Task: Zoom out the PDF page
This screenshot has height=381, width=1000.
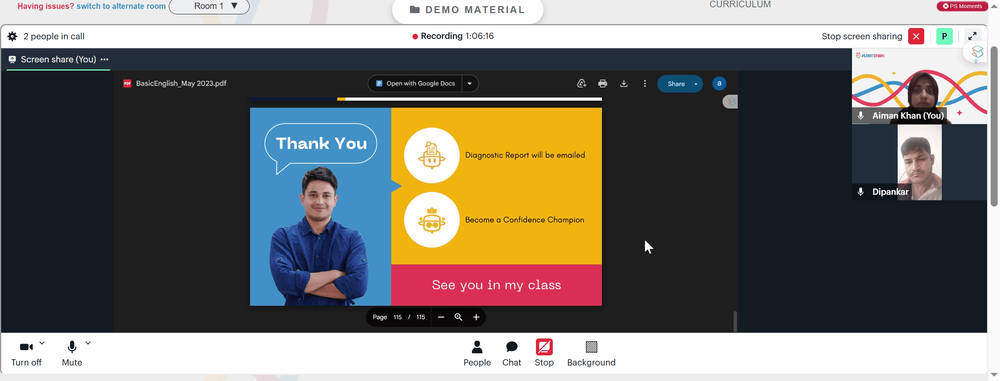Action: [x=441, y=317]
